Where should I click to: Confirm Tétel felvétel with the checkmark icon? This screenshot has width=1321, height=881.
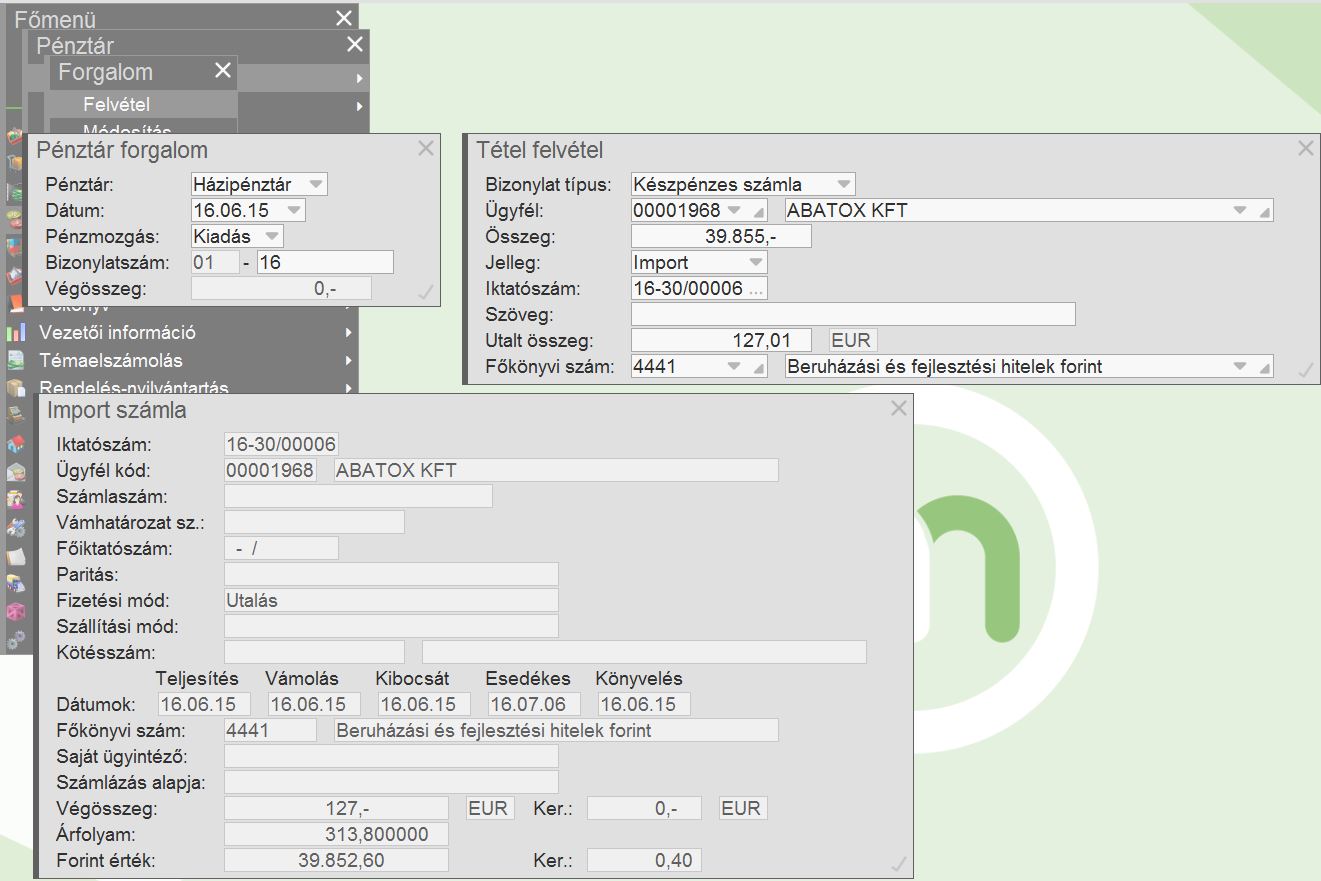coord(1304,370)
